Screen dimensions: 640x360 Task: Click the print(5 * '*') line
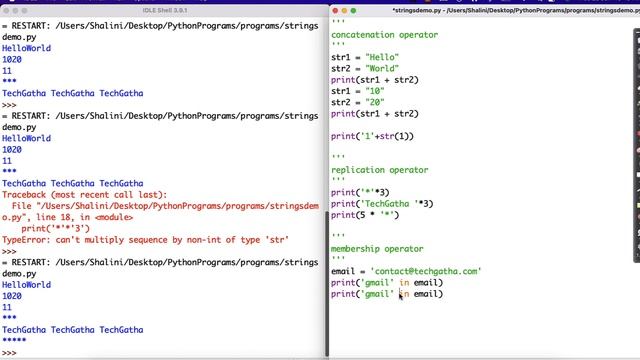[365, 215]
